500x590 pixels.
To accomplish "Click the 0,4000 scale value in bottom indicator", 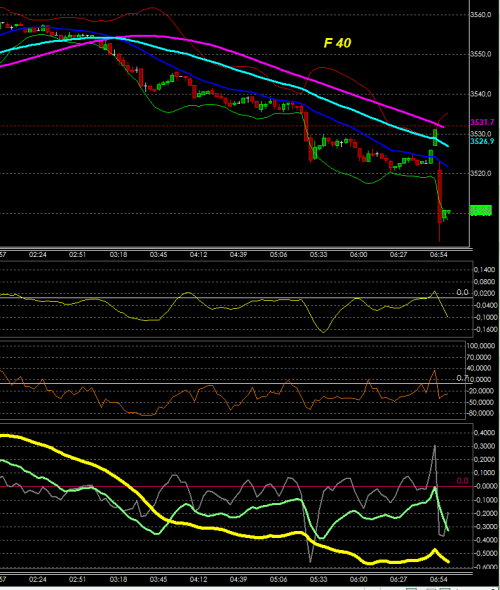I will (x=485, y=433).
